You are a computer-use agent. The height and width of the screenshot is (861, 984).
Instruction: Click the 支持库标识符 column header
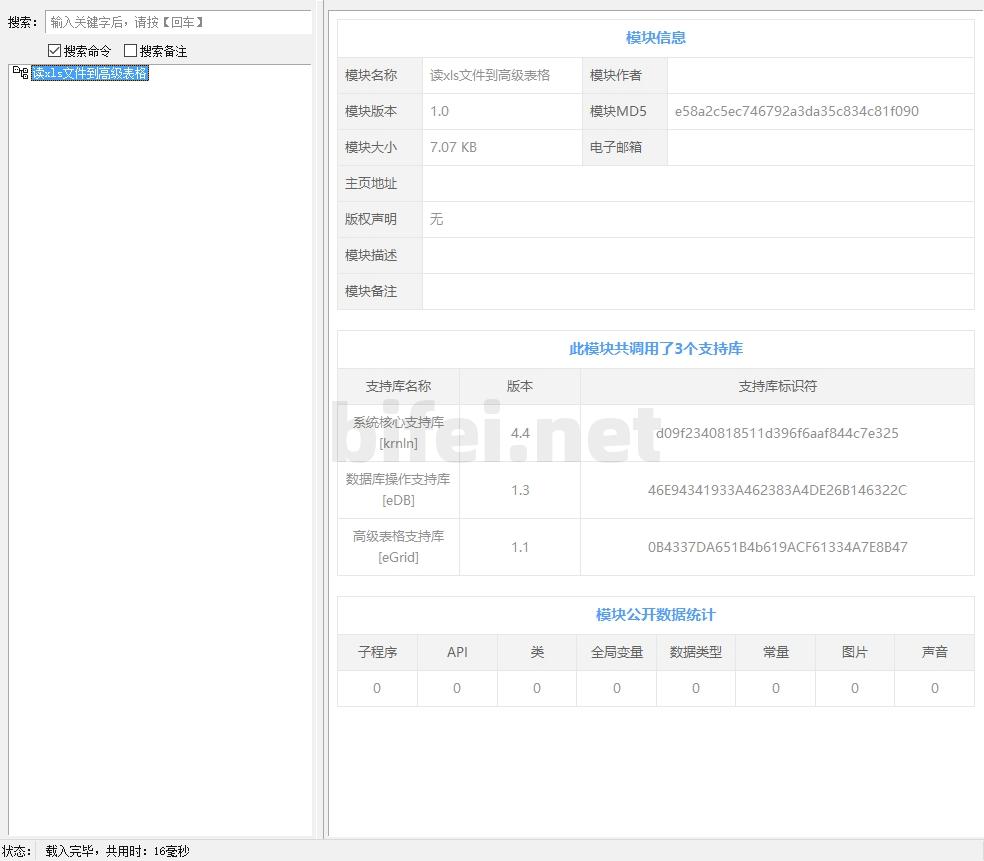point(777,386)
